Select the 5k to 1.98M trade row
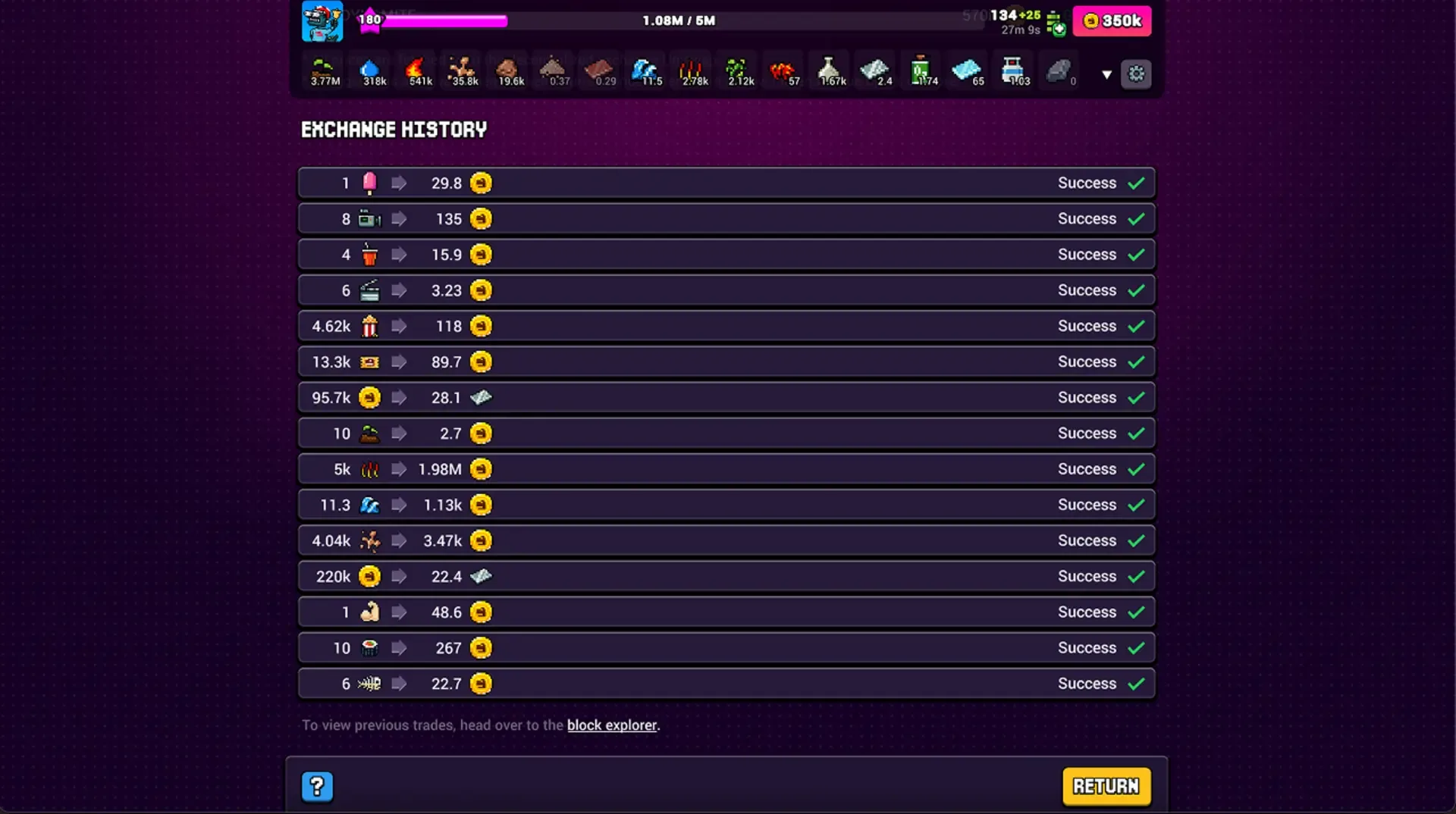Viewport: 1456px width, 814px height. pos(726,469)
